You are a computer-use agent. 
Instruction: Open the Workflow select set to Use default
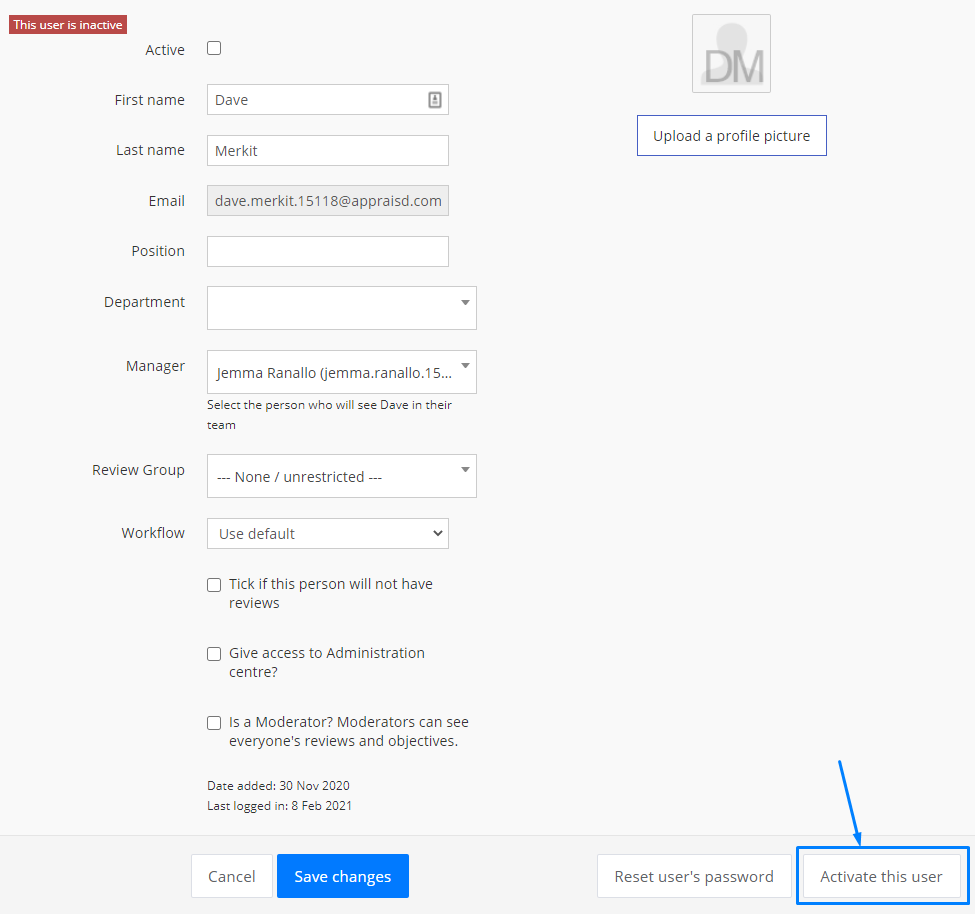click(327, 534)
